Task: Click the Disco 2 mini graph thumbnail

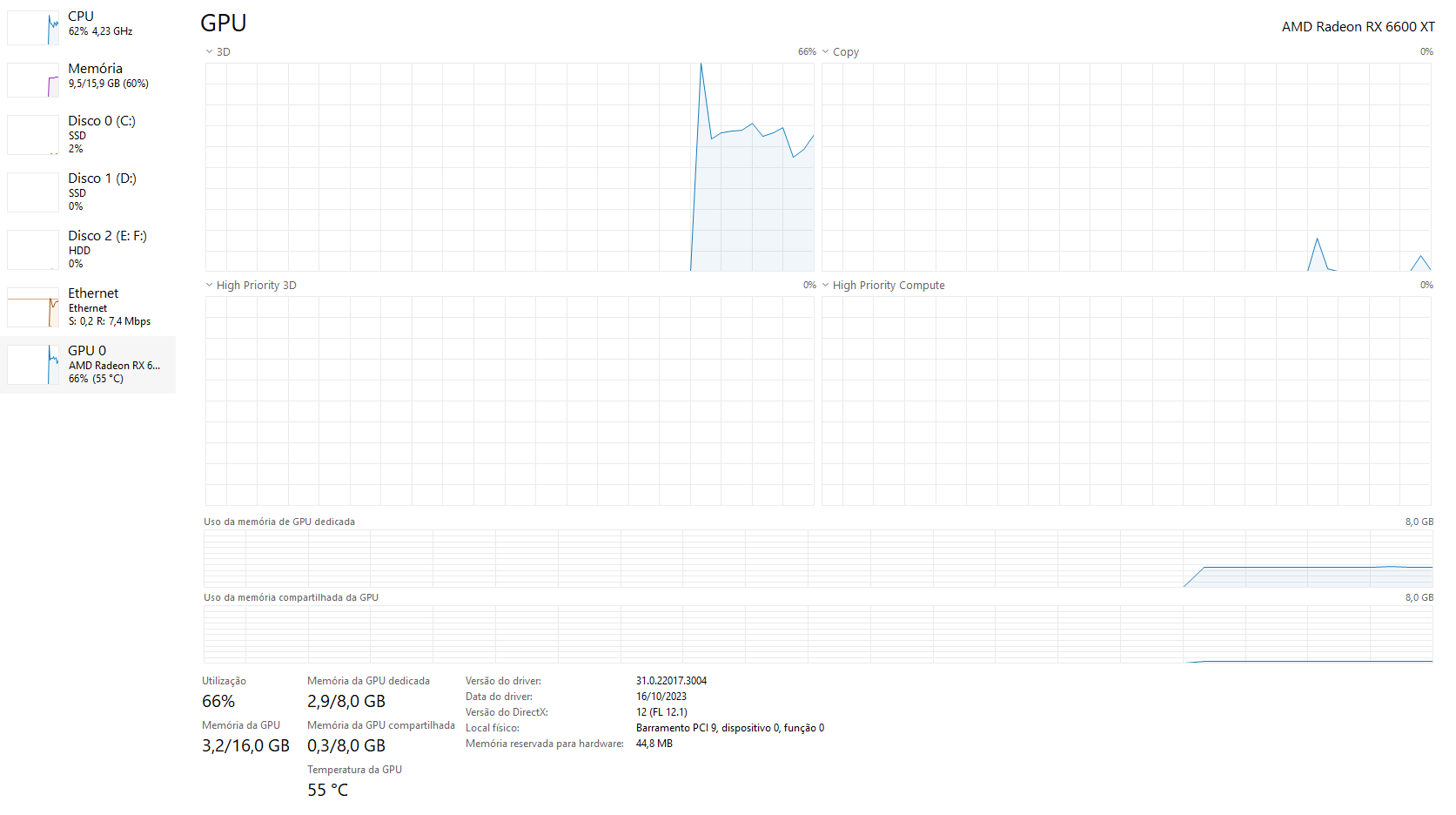Action: [33, 250]
